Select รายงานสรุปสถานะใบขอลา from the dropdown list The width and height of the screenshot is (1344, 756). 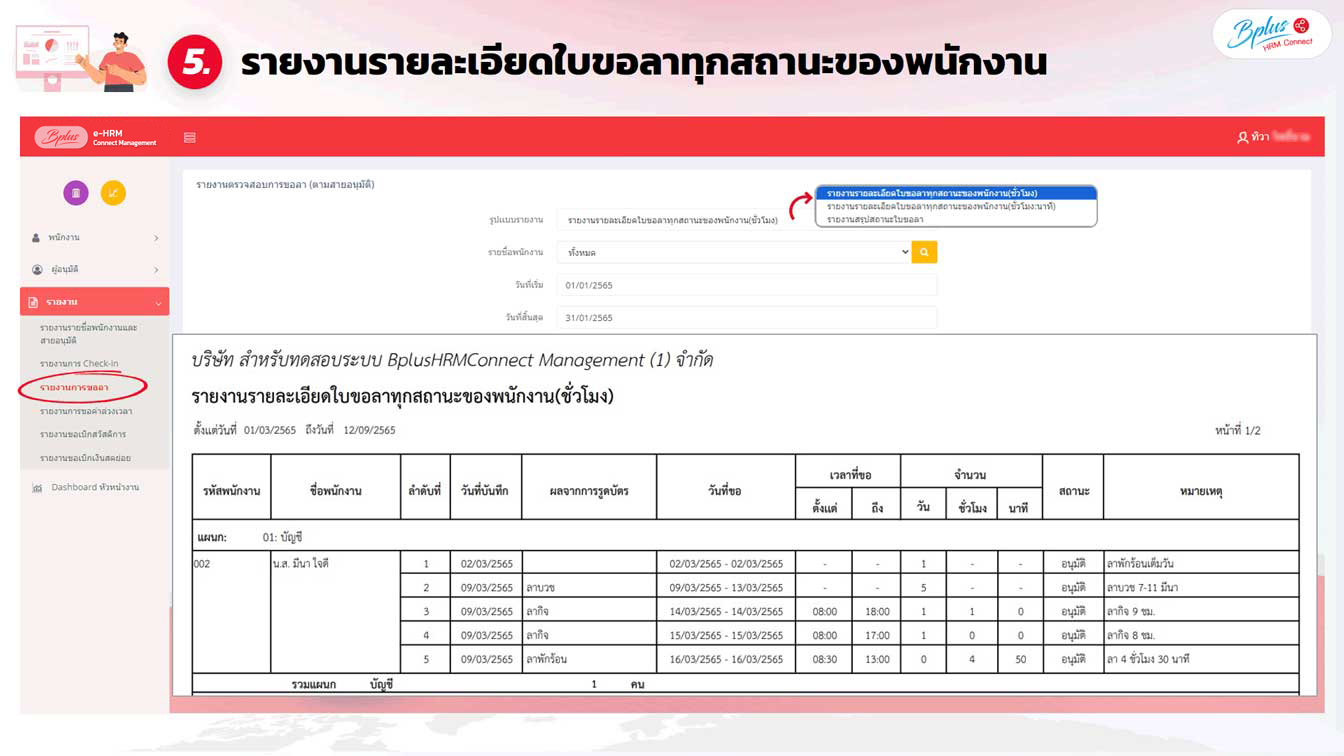[875, 220]
